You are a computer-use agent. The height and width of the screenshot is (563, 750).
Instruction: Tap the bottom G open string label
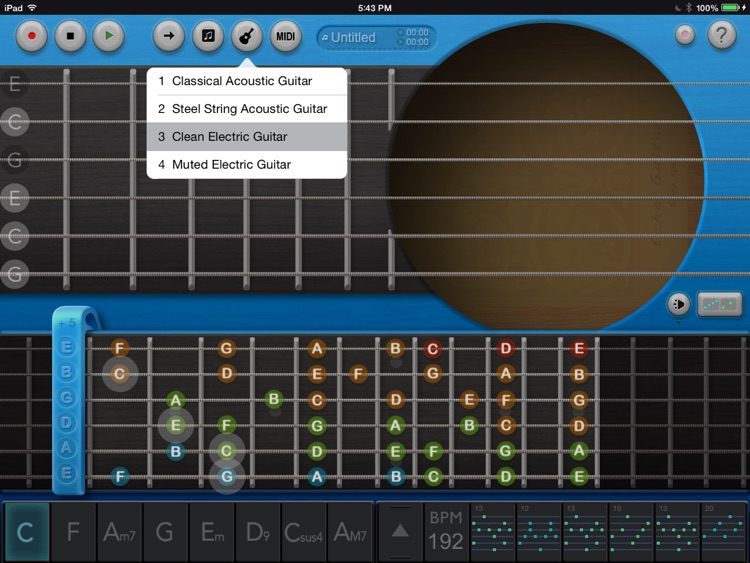click(x=14, y=274)
